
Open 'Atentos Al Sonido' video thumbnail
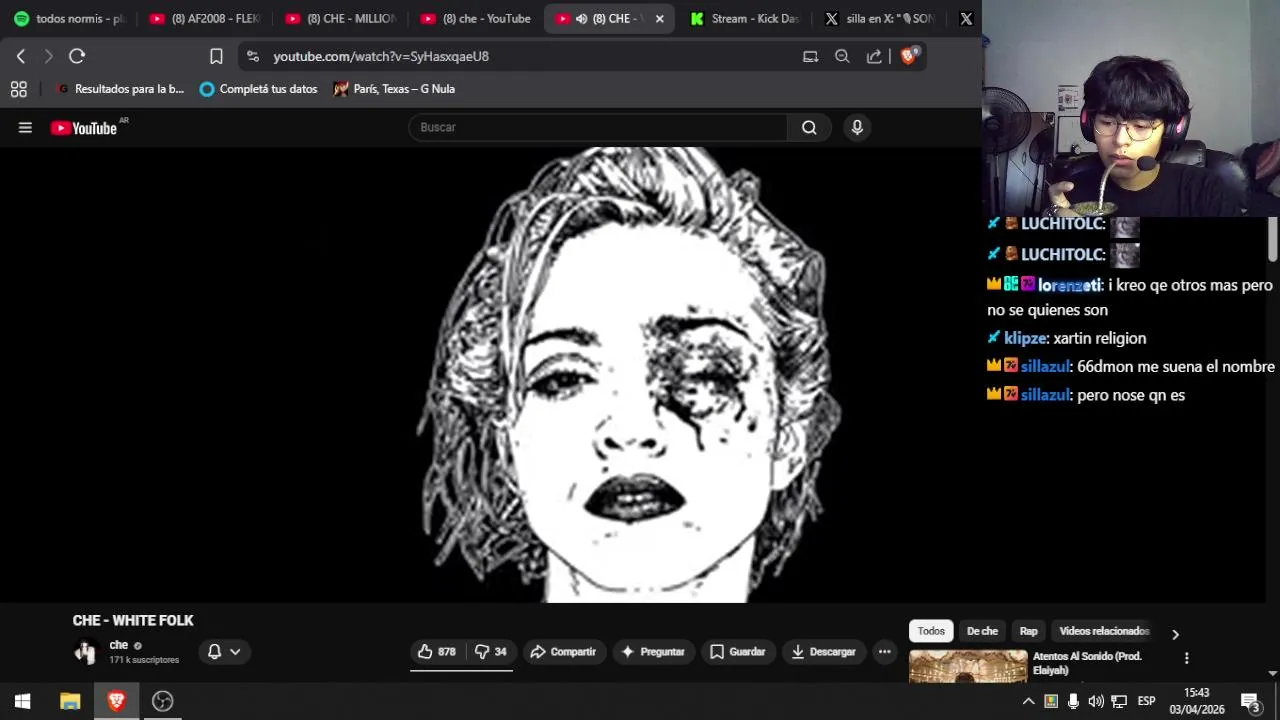pyautogui.click(x=968, y=666)
